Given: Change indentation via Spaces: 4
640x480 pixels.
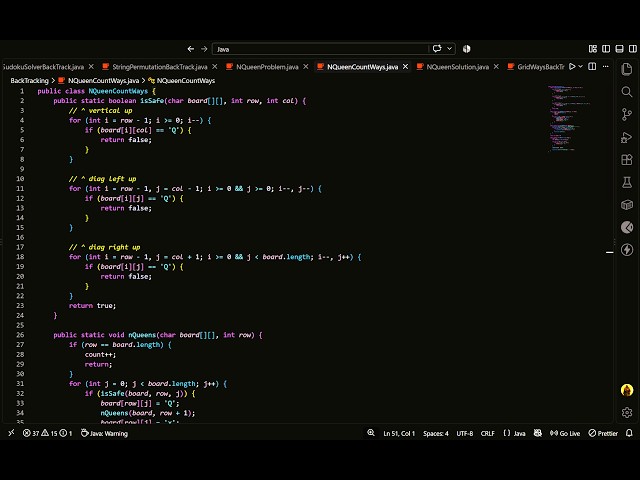Looking at the screenshot, I should pyautogui.click(x=436, y=433).
